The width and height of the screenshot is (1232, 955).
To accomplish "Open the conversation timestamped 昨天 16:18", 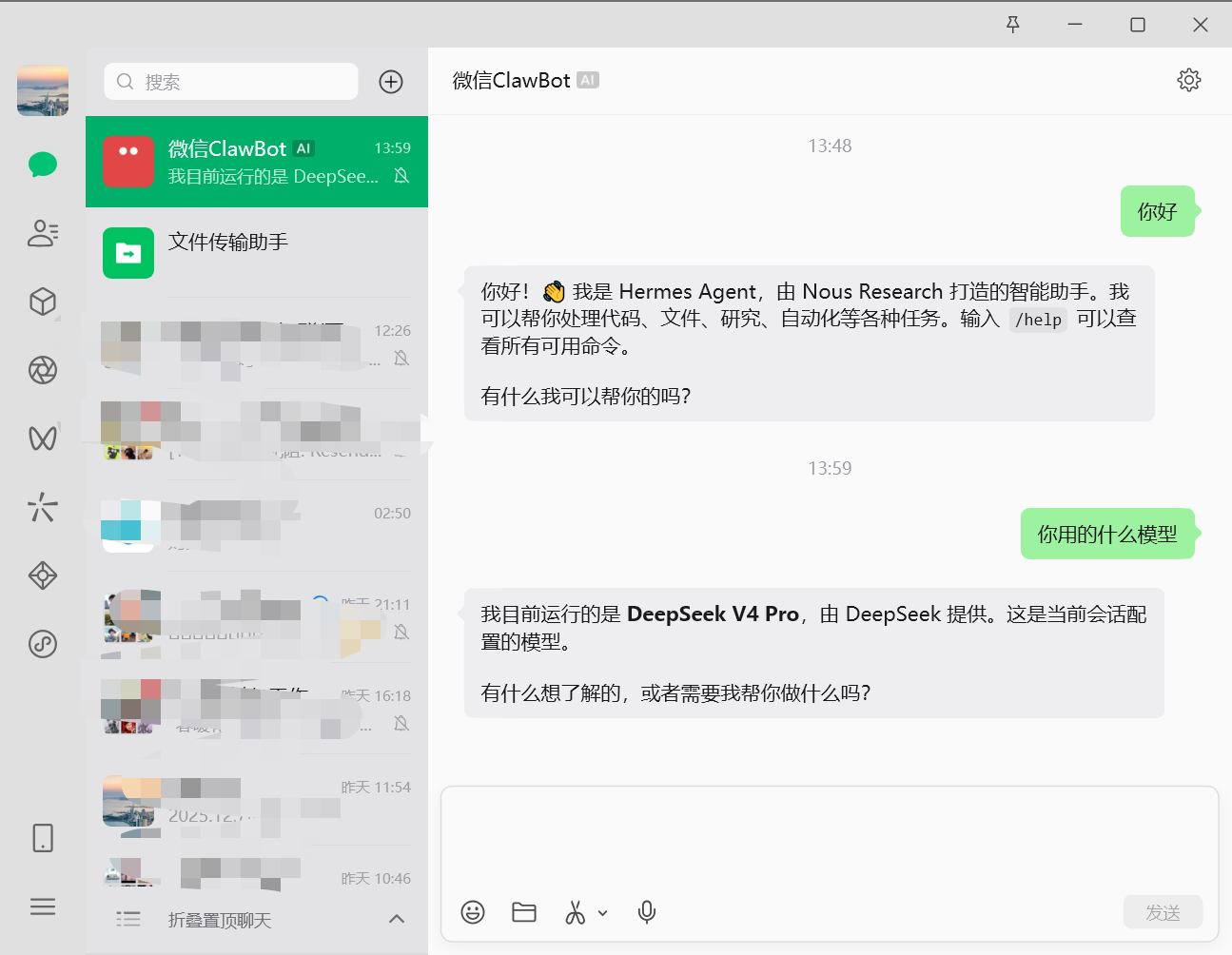I will [257, 710].
